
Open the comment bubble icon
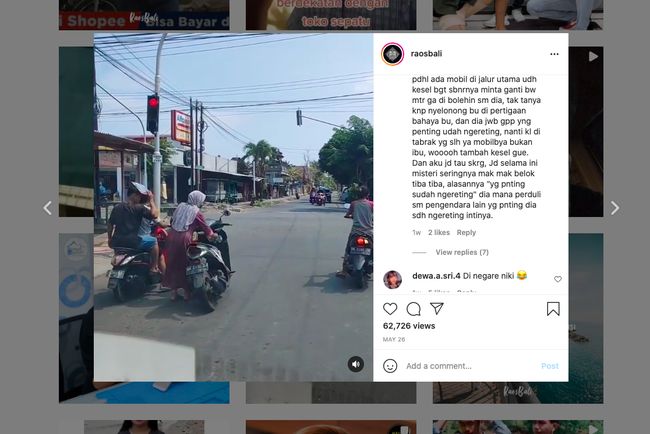[x=413, y=309]
